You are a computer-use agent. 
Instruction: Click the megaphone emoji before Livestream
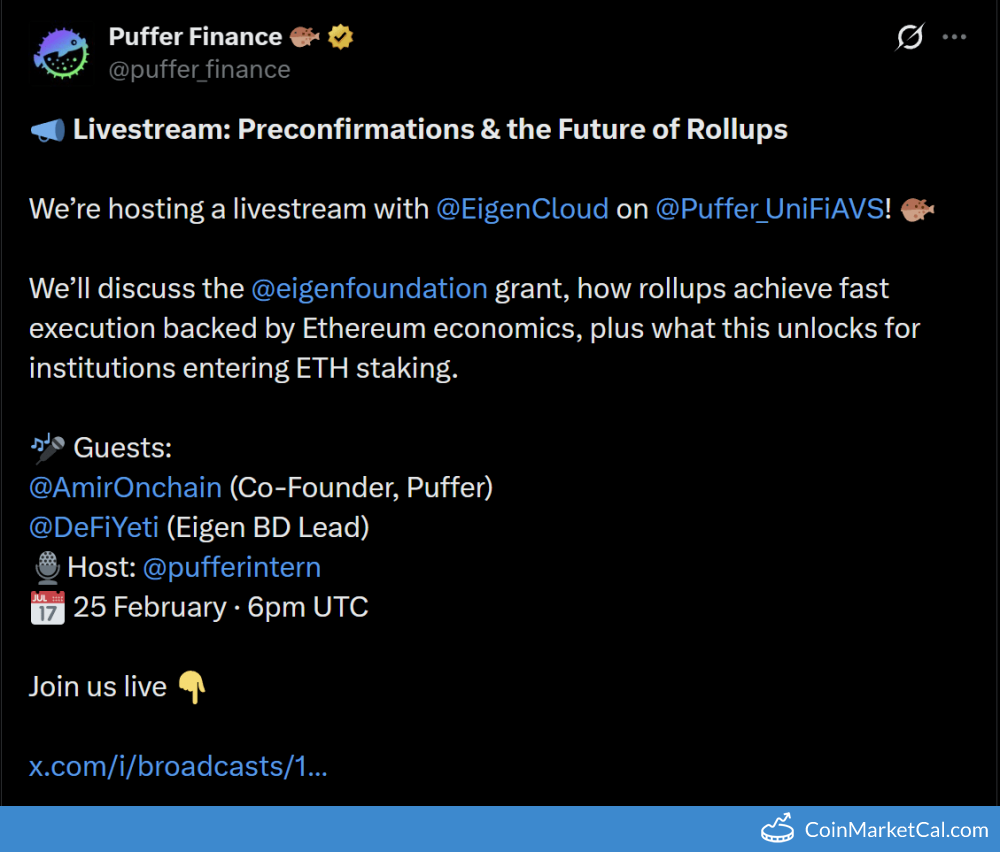tap(47, 130)
